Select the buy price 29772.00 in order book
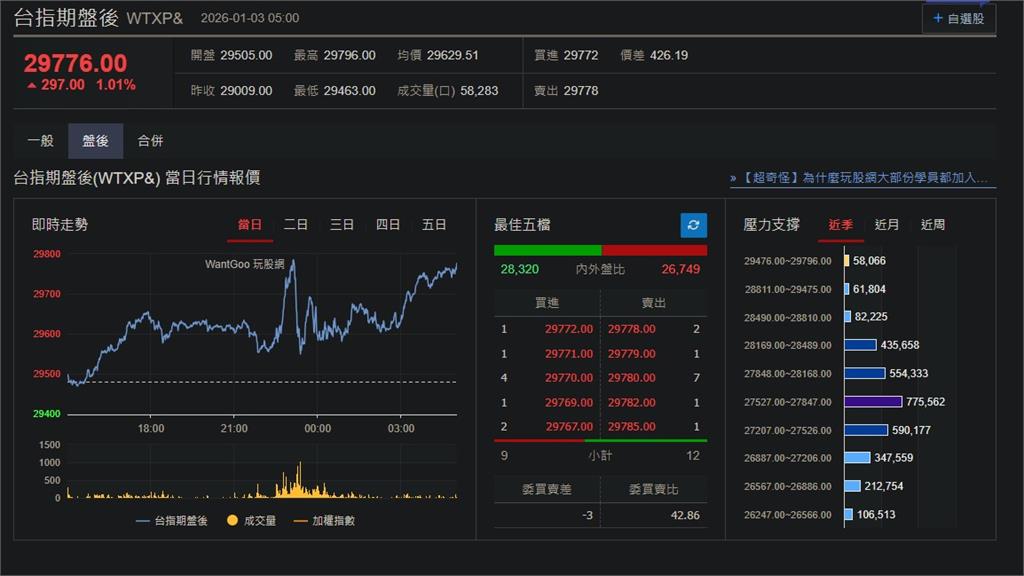The width and height of the screenshot is (1024, 576). [570, 329]
